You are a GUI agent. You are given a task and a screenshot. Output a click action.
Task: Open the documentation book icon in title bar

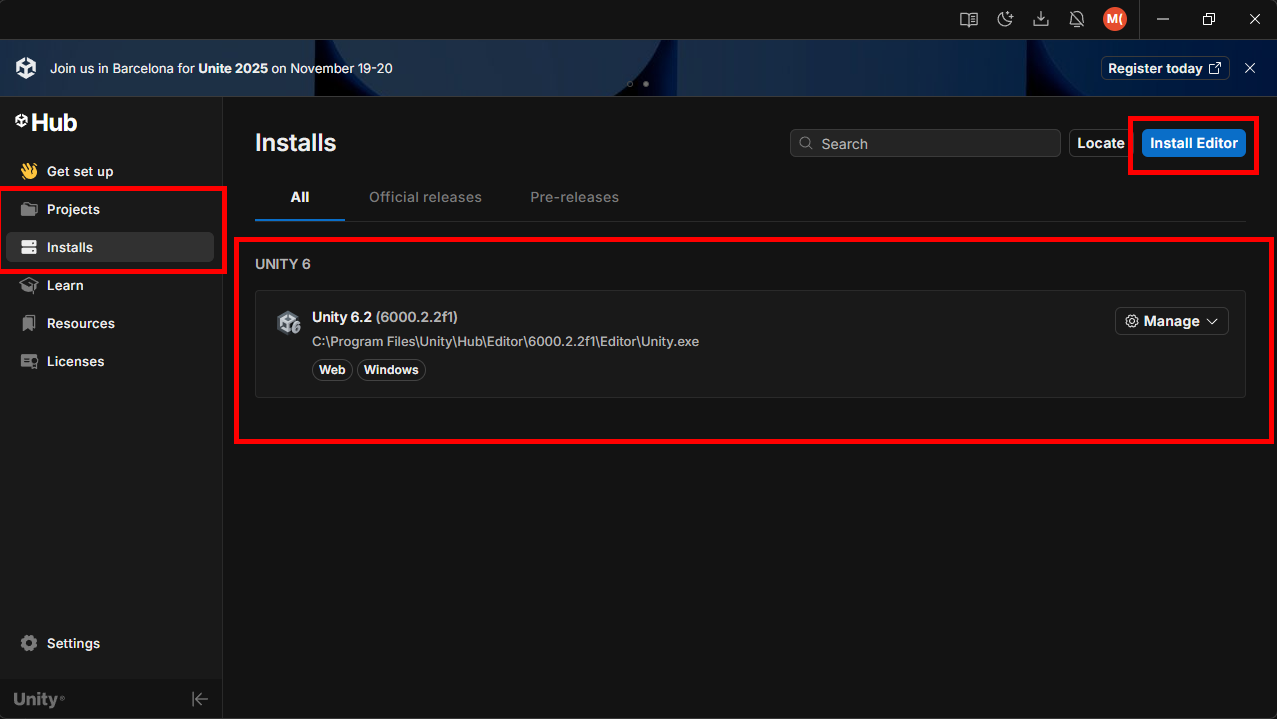coord(968,19)
